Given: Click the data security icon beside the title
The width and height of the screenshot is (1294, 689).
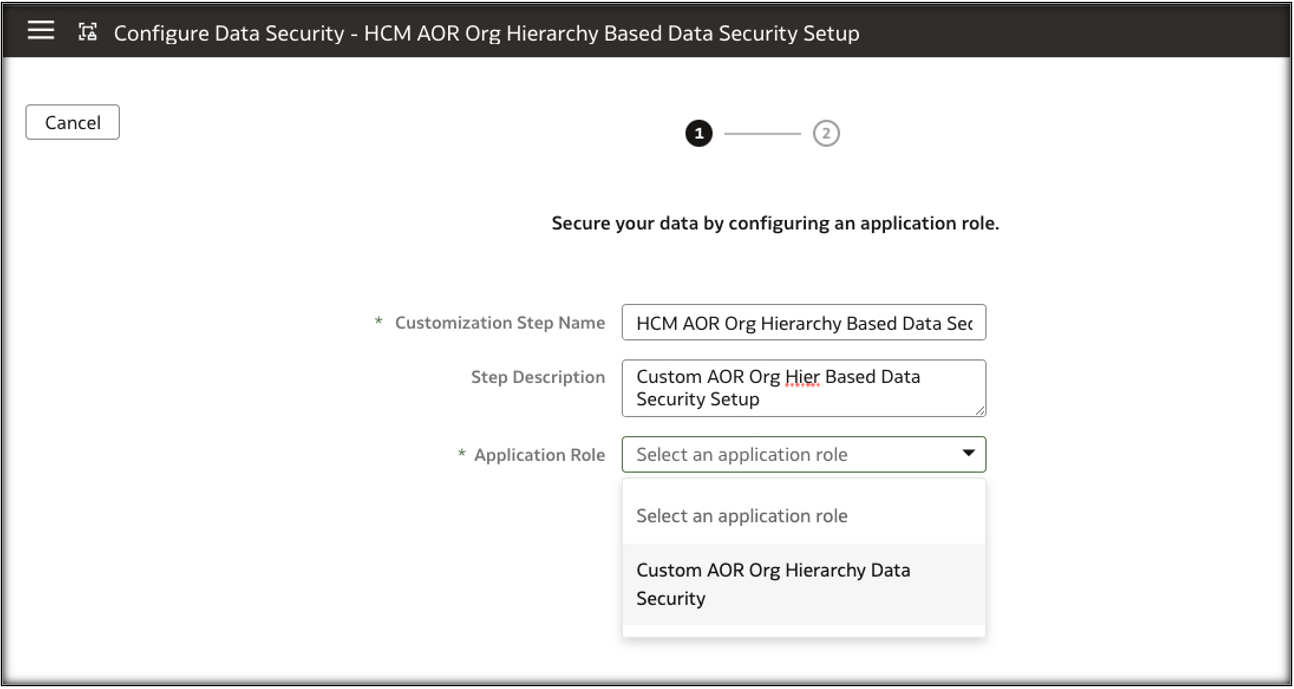Looking at the screenshot, I should [89, 33].
